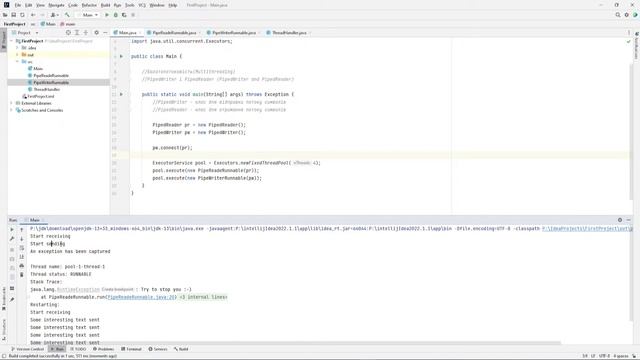
Task: Click the wrench icon in Run panel
Action: (x=12, y=239)
